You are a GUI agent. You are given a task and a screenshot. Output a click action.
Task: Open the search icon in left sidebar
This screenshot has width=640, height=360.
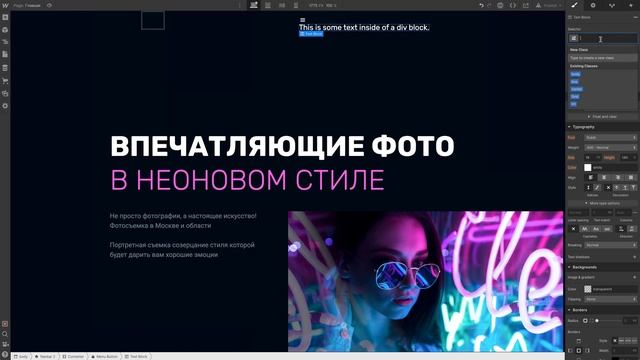pyautogui.click(x=5, y=334)
